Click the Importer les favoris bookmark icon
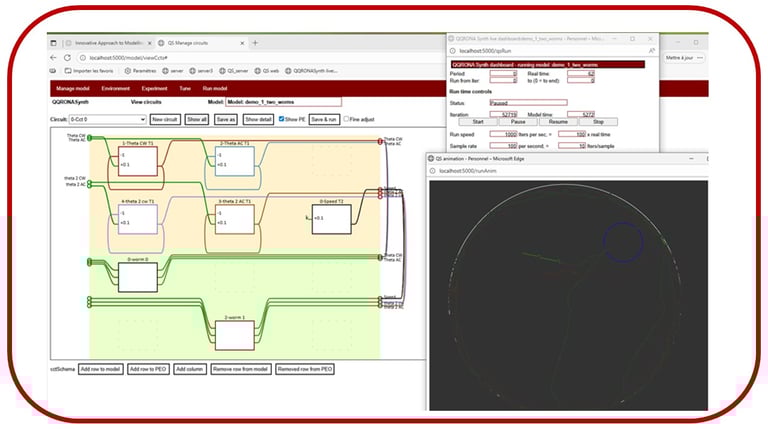768x429 pixels. pos(68,71)
